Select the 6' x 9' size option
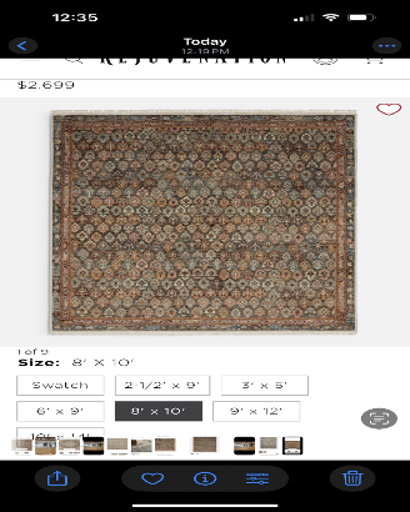Image resolution: width=410 pixels, height=512 pixels. pyautogui.click(x=60, y=411)
